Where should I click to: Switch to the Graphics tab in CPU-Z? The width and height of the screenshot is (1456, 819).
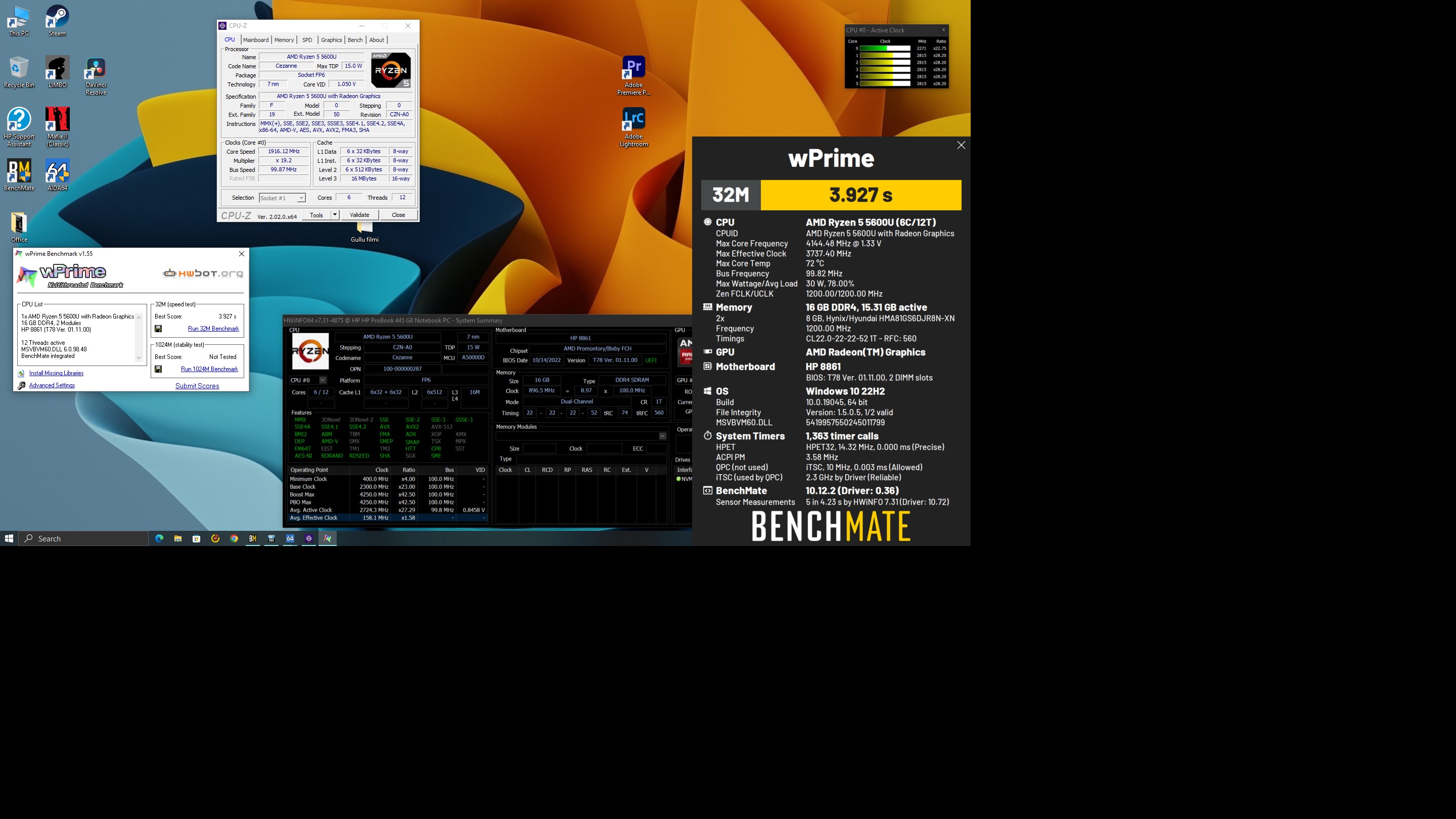[x=331, y=40]
